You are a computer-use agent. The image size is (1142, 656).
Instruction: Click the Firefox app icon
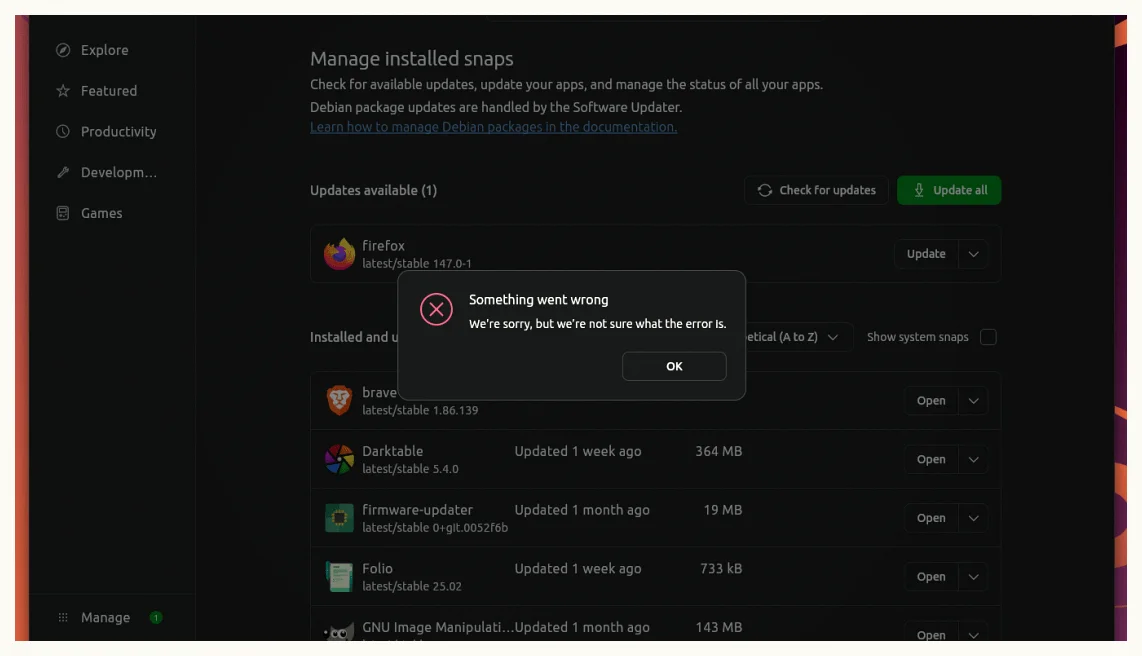339,254
